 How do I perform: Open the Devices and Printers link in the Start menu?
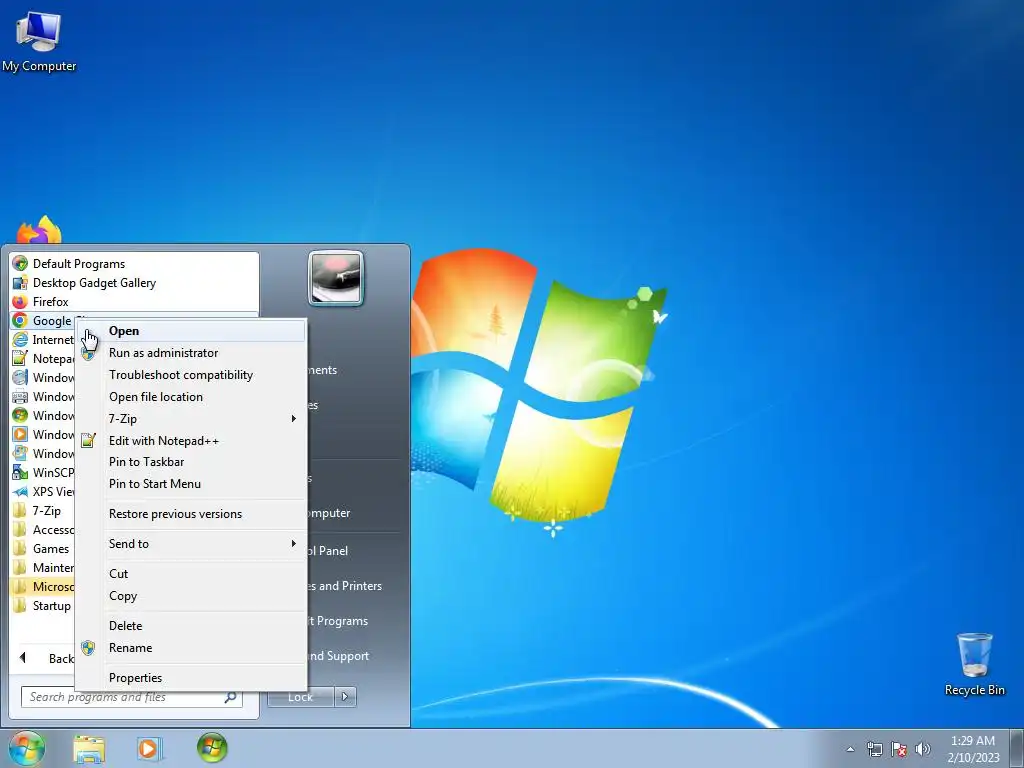click(345, 586)
